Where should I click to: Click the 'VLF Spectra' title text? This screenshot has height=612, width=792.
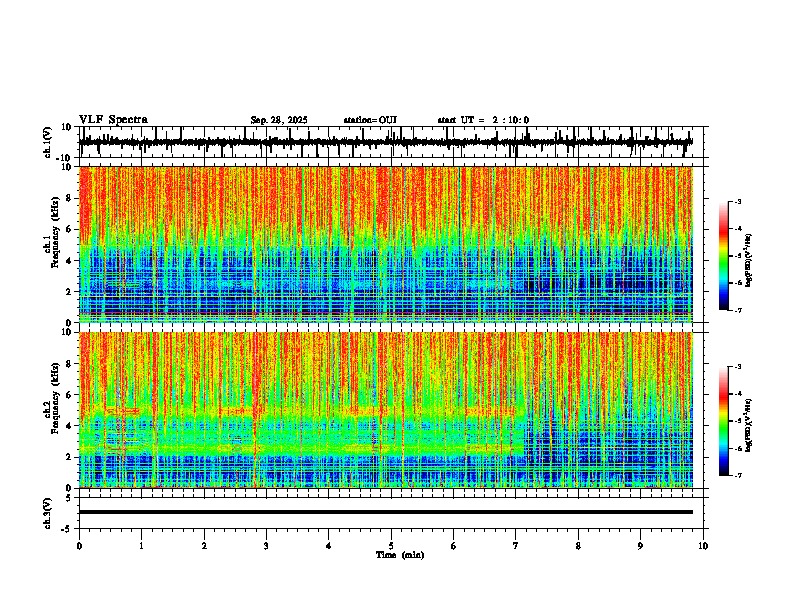pyautogui.click(x=114, y=120)
